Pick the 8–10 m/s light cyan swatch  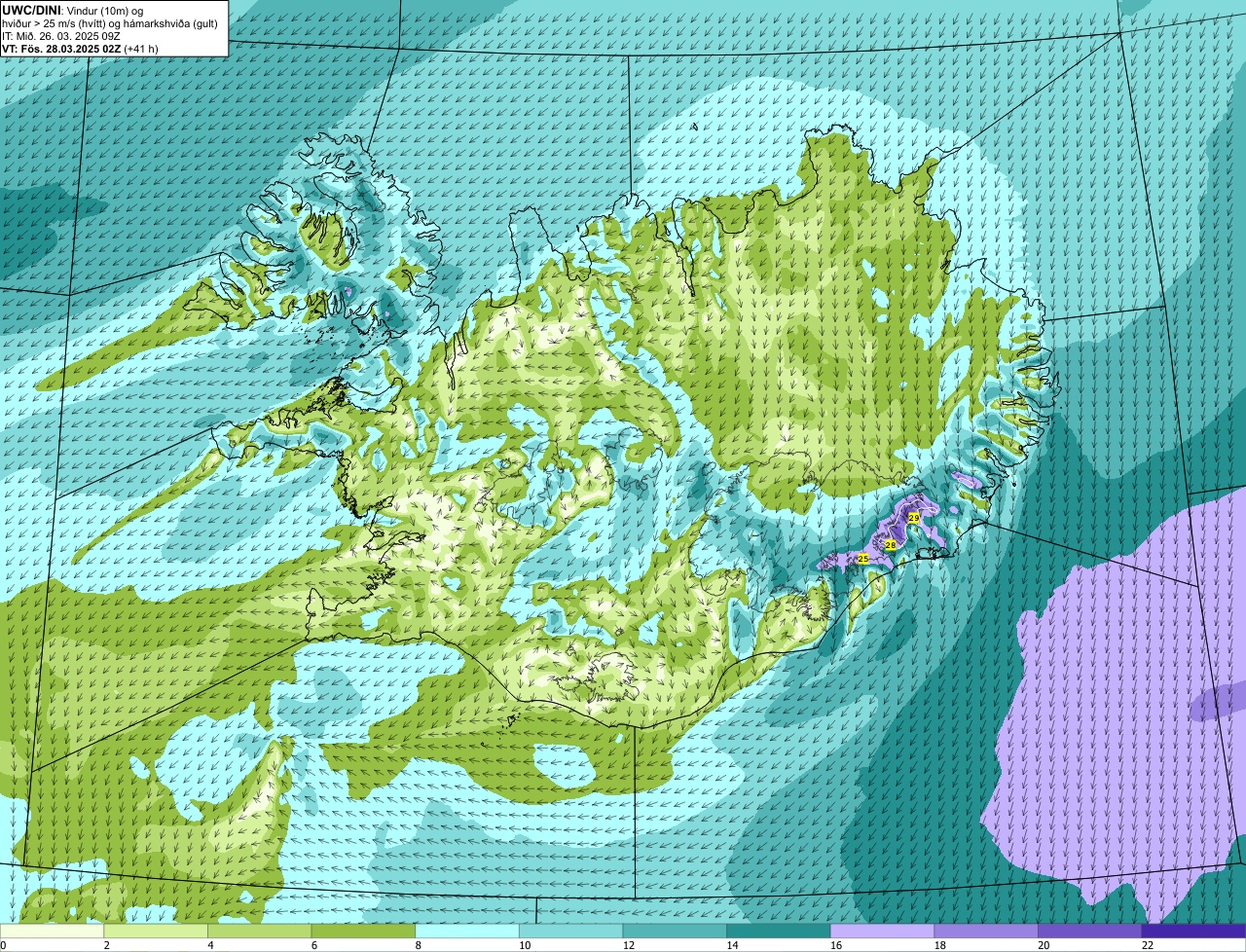tap(467, 931)
